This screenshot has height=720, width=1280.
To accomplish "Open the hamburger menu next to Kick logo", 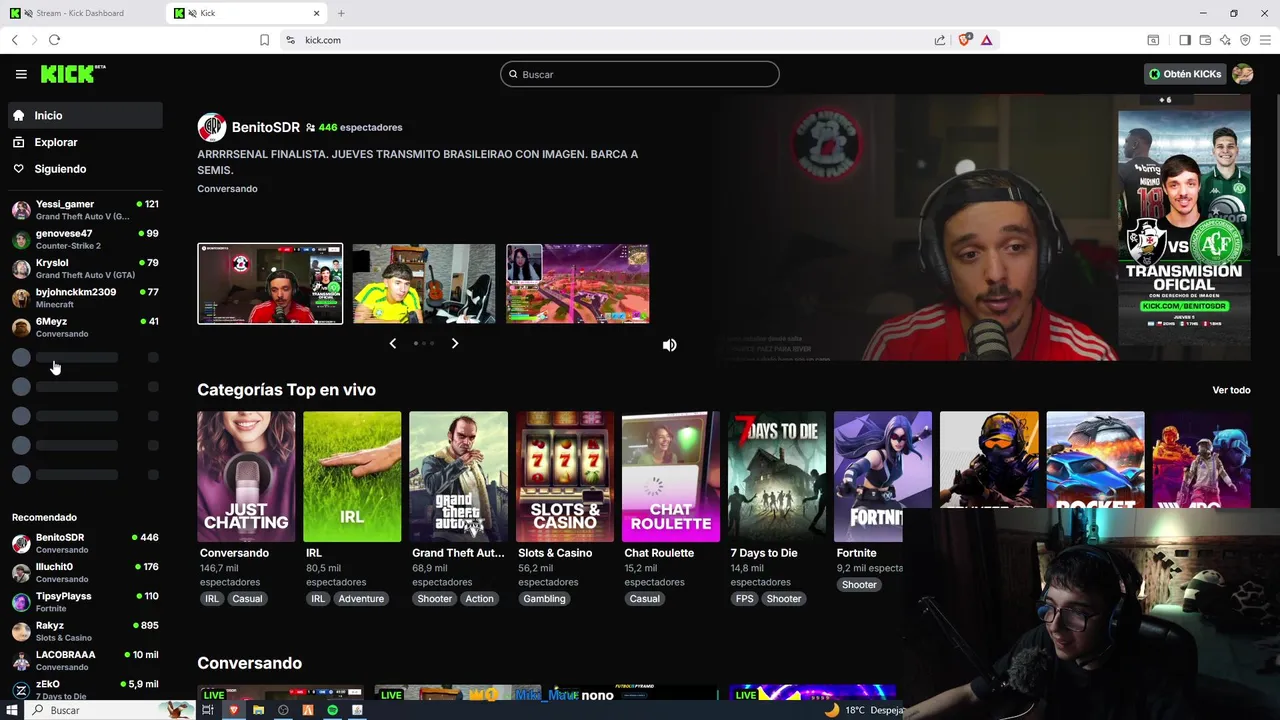I will (x=21, y=74).
